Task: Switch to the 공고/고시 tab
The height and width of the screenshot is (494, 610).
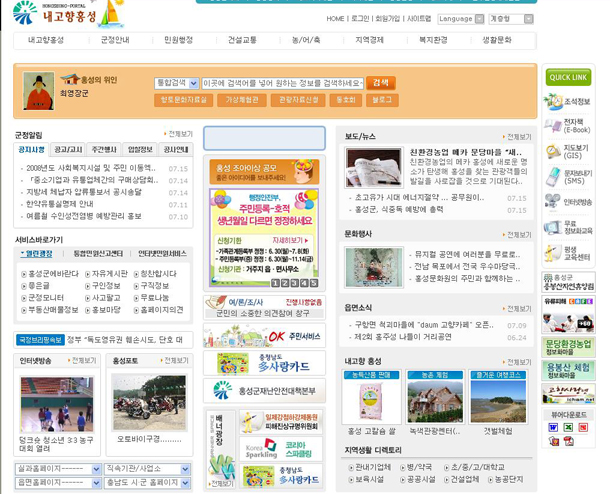Action: [68, 150]
